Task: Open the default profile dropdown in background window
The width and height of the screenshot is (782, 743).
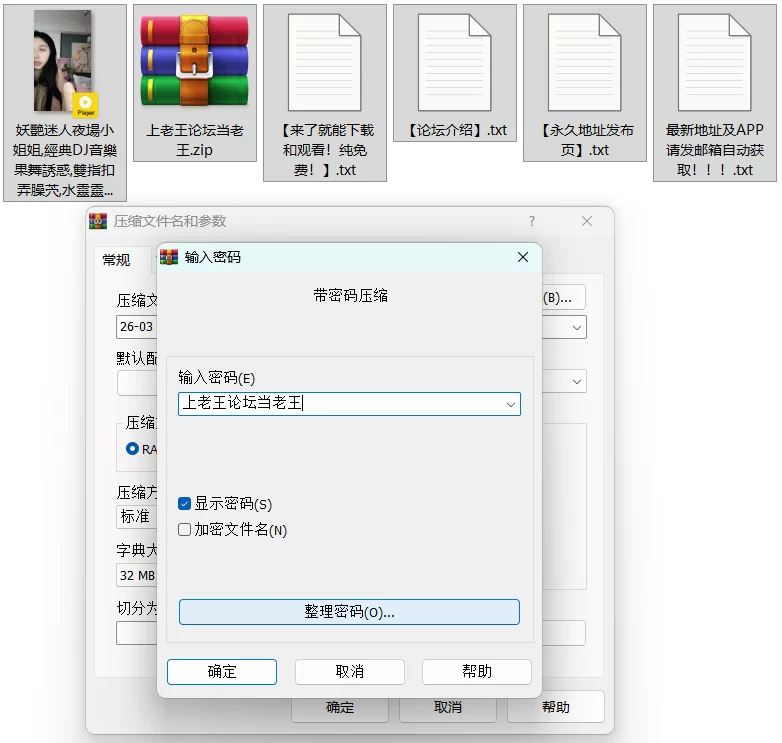Action: 577,382
